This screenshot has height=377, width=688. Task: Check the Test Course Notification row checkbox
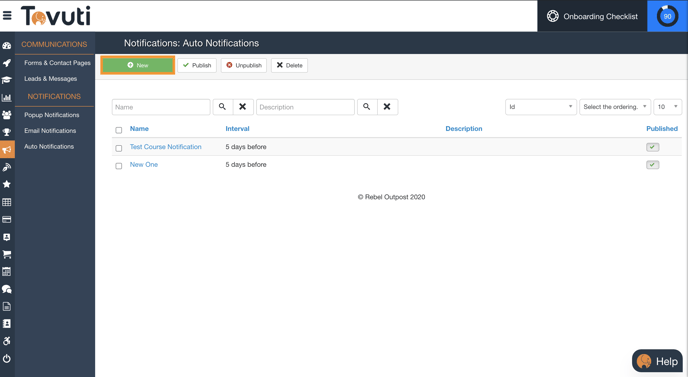pos(118,148)
